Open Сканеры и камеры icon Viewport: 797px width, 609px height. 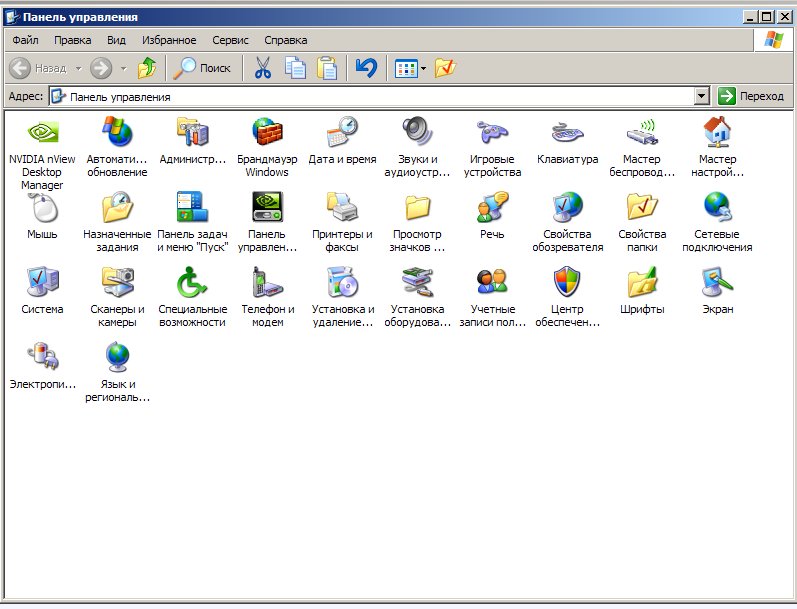click(117, 282)
